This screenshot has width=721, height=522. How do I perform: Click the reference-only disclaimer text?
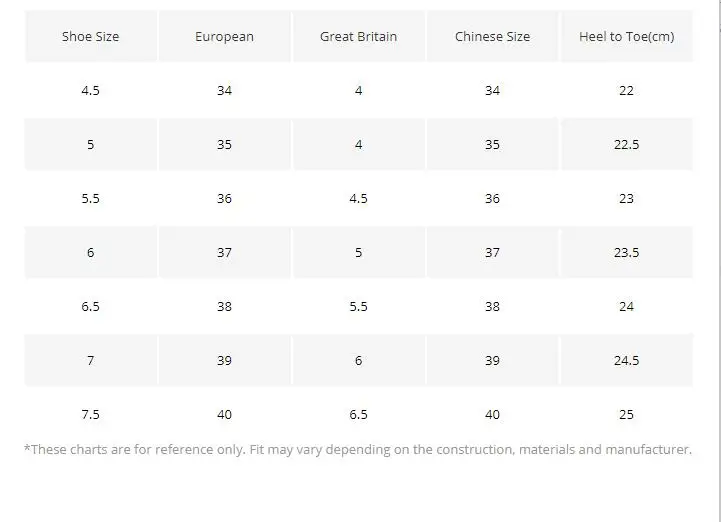tap(358, 449)
